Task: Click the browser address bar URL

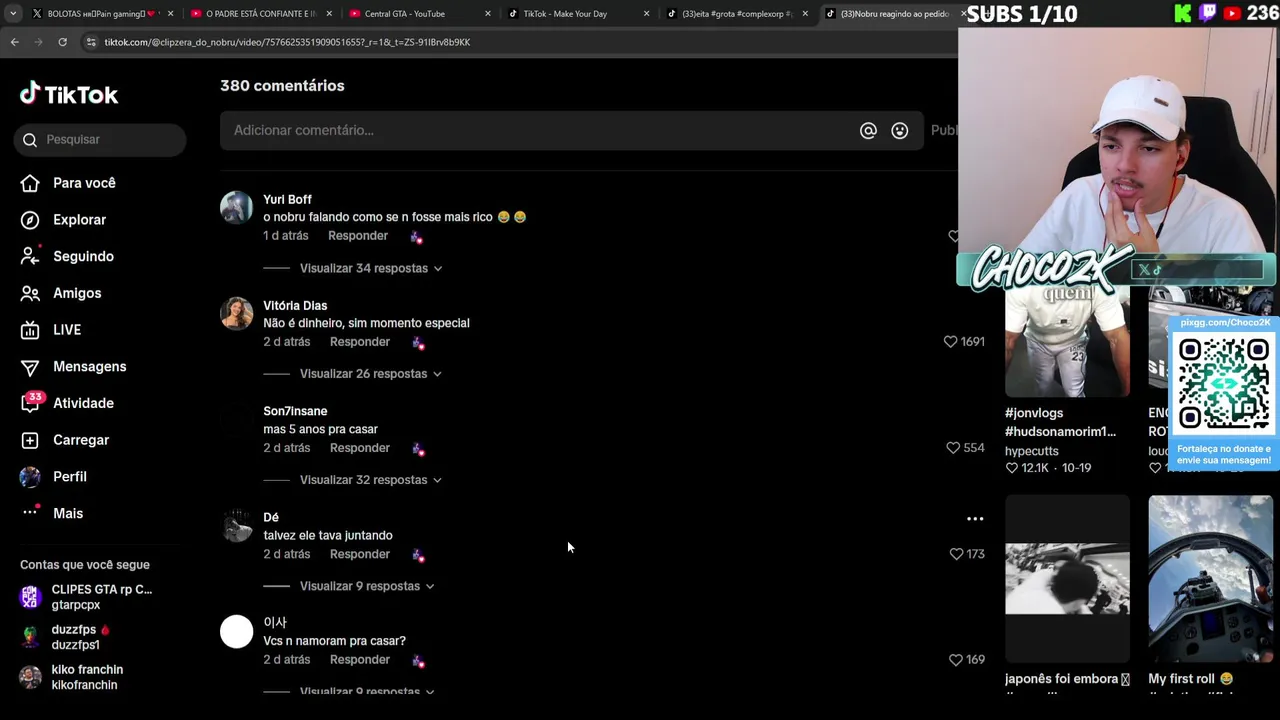Action: (288, 42)
